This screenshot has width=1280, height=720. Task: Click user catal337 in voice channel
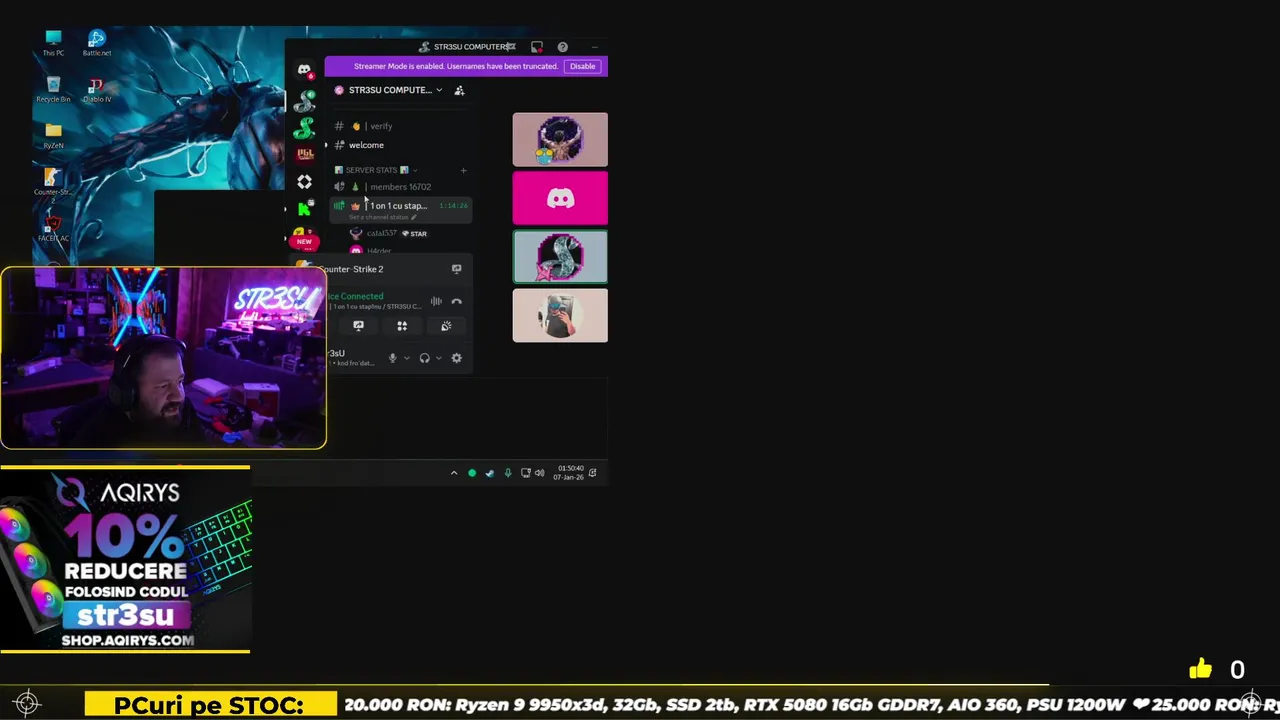click(x=382, y=234)
